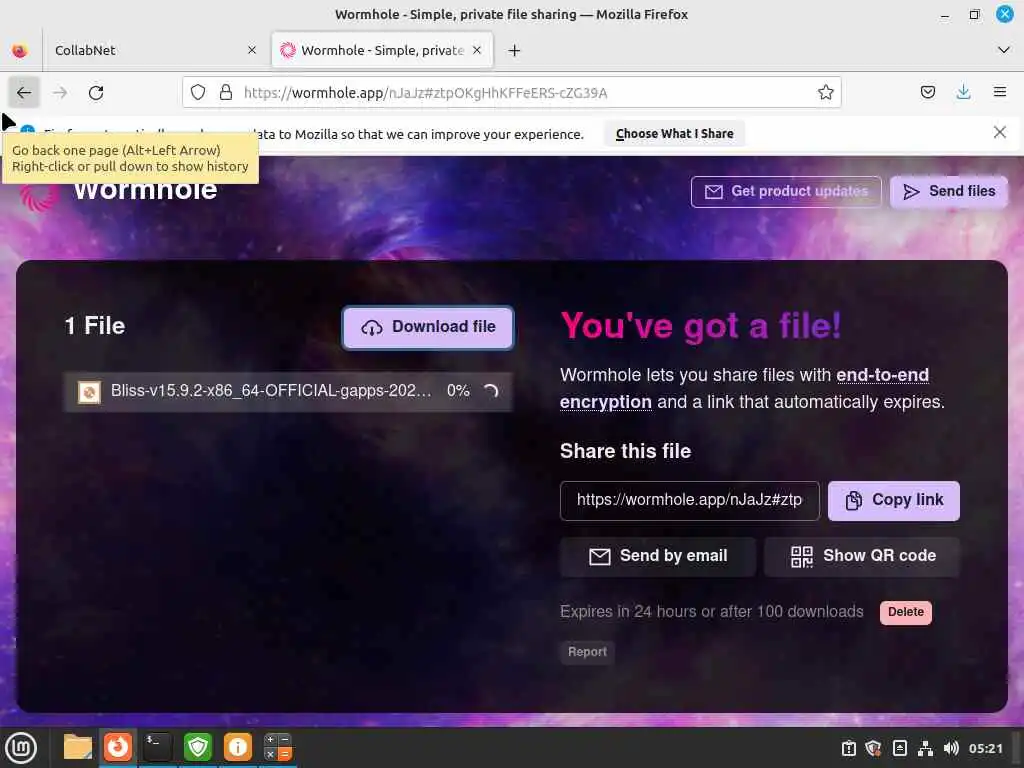Click the address bar URL field
1024x768 pixels.
511,93
